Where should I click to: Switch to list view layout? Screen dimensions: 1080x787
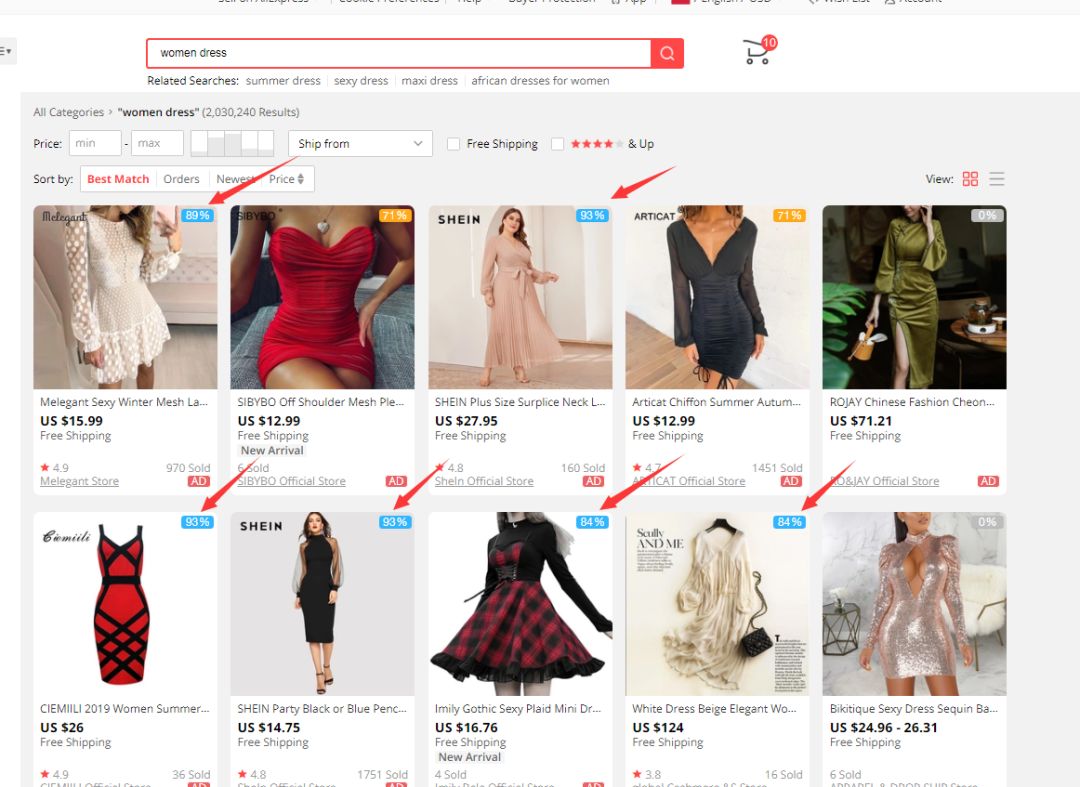[x=996, y=179]
